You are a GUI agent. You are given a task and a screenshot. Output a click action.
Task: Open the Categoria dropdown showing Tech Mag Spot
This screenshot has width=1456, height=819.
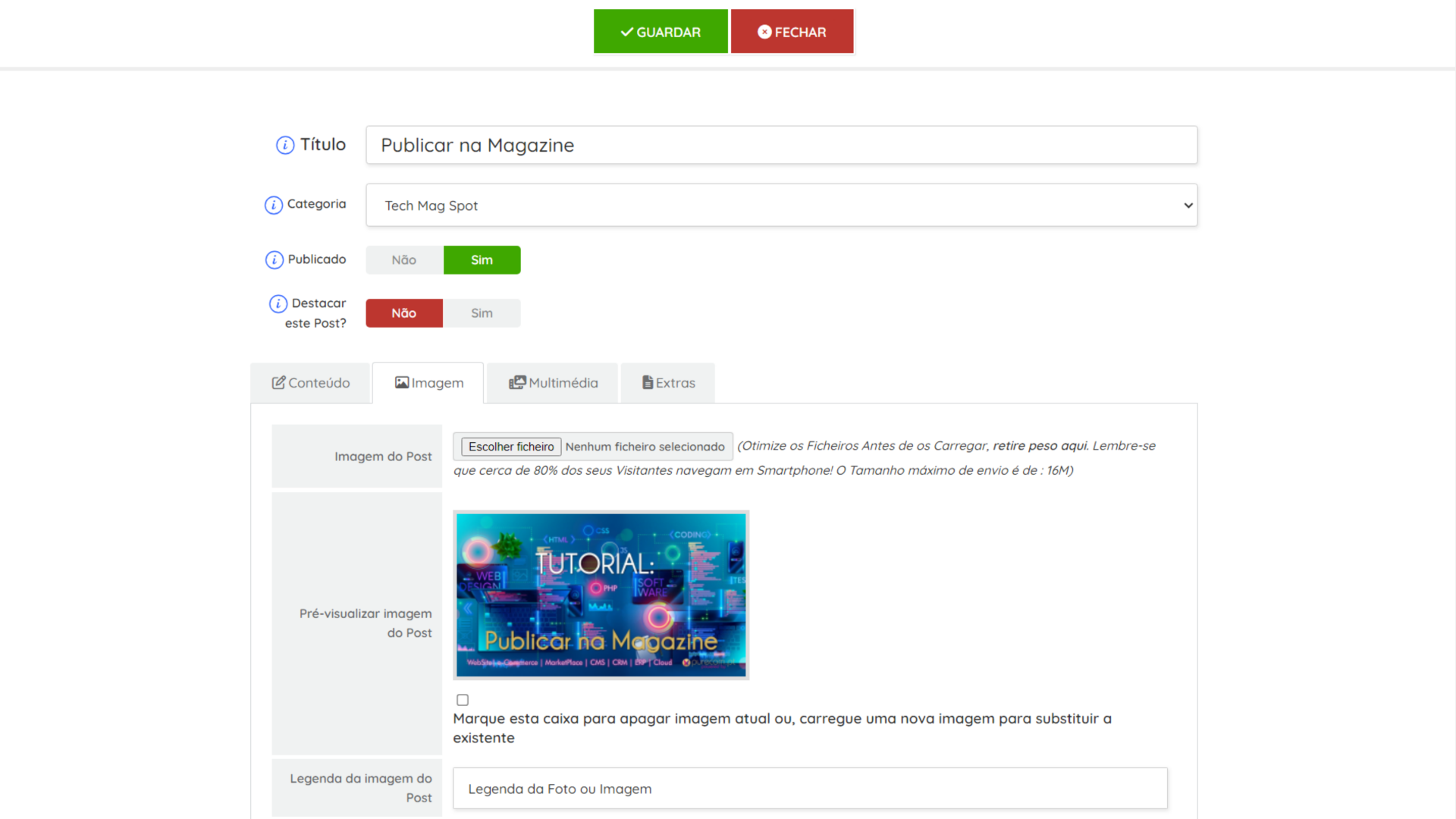pos(781,206)
